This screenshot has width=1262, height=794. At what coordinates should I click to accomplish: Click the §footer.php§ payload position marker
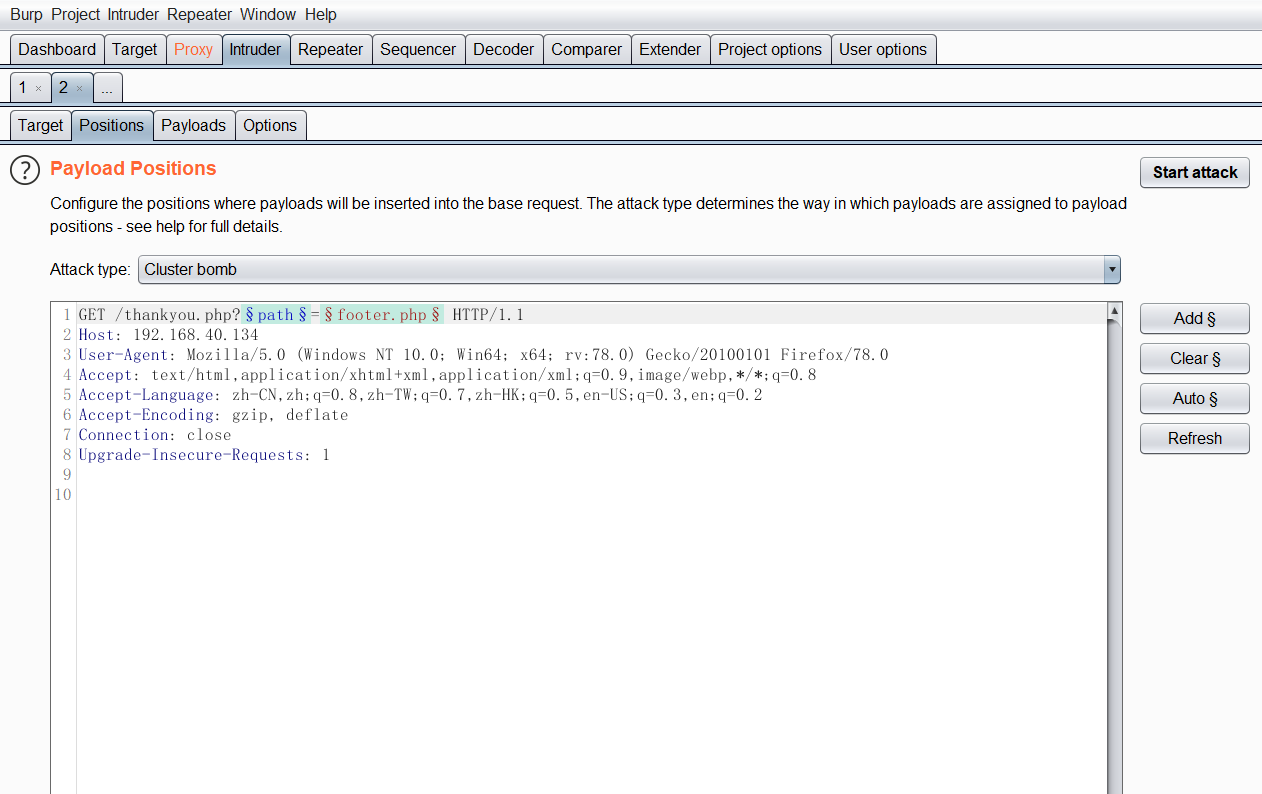(x=382, y=315)
